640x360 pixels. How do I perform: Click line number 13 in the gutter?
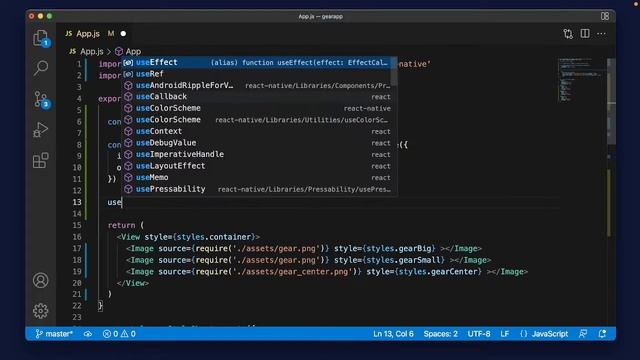point(77,202)
